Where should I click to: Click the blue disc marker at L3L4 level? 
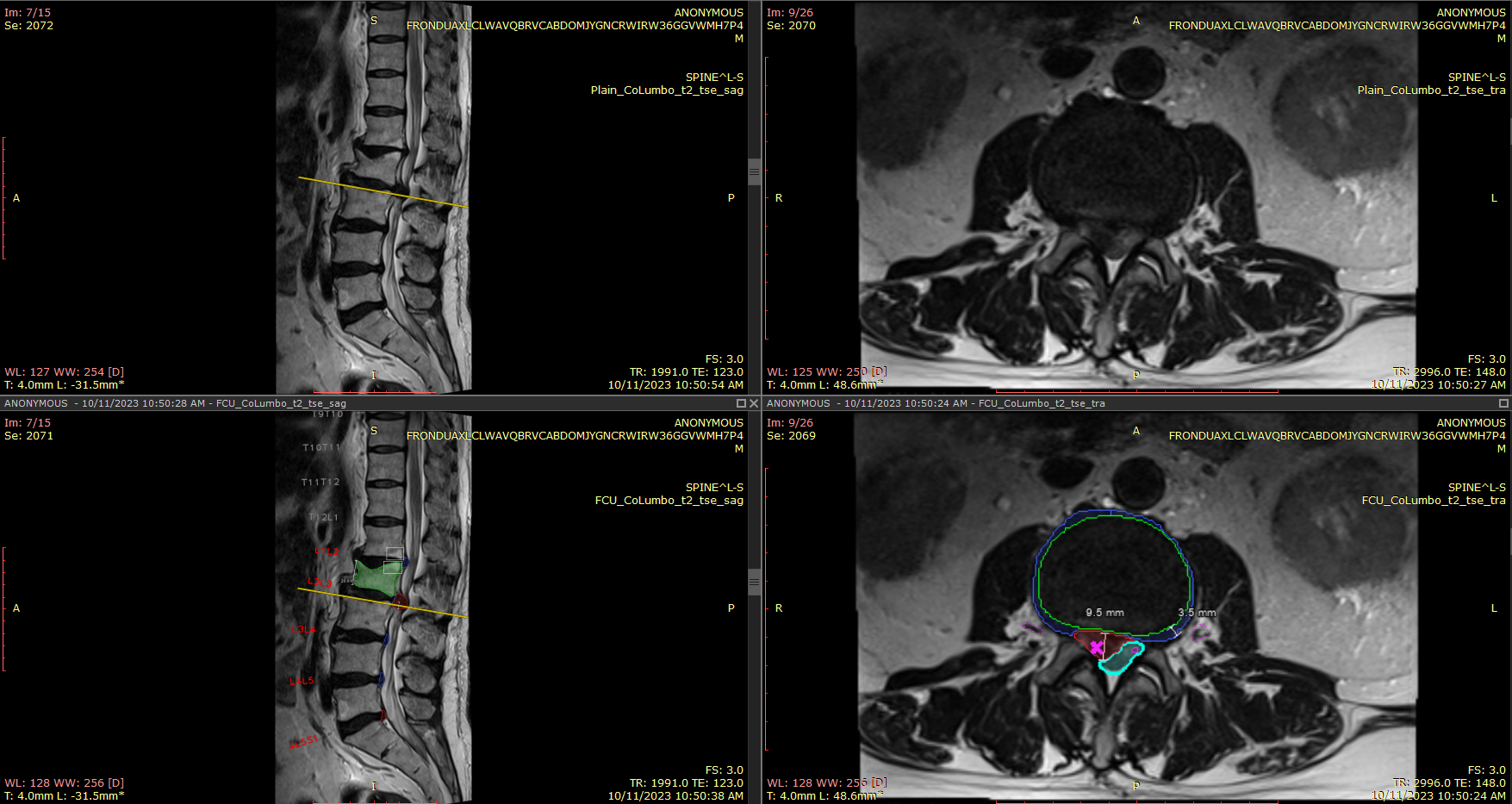[x=386, y=640]
